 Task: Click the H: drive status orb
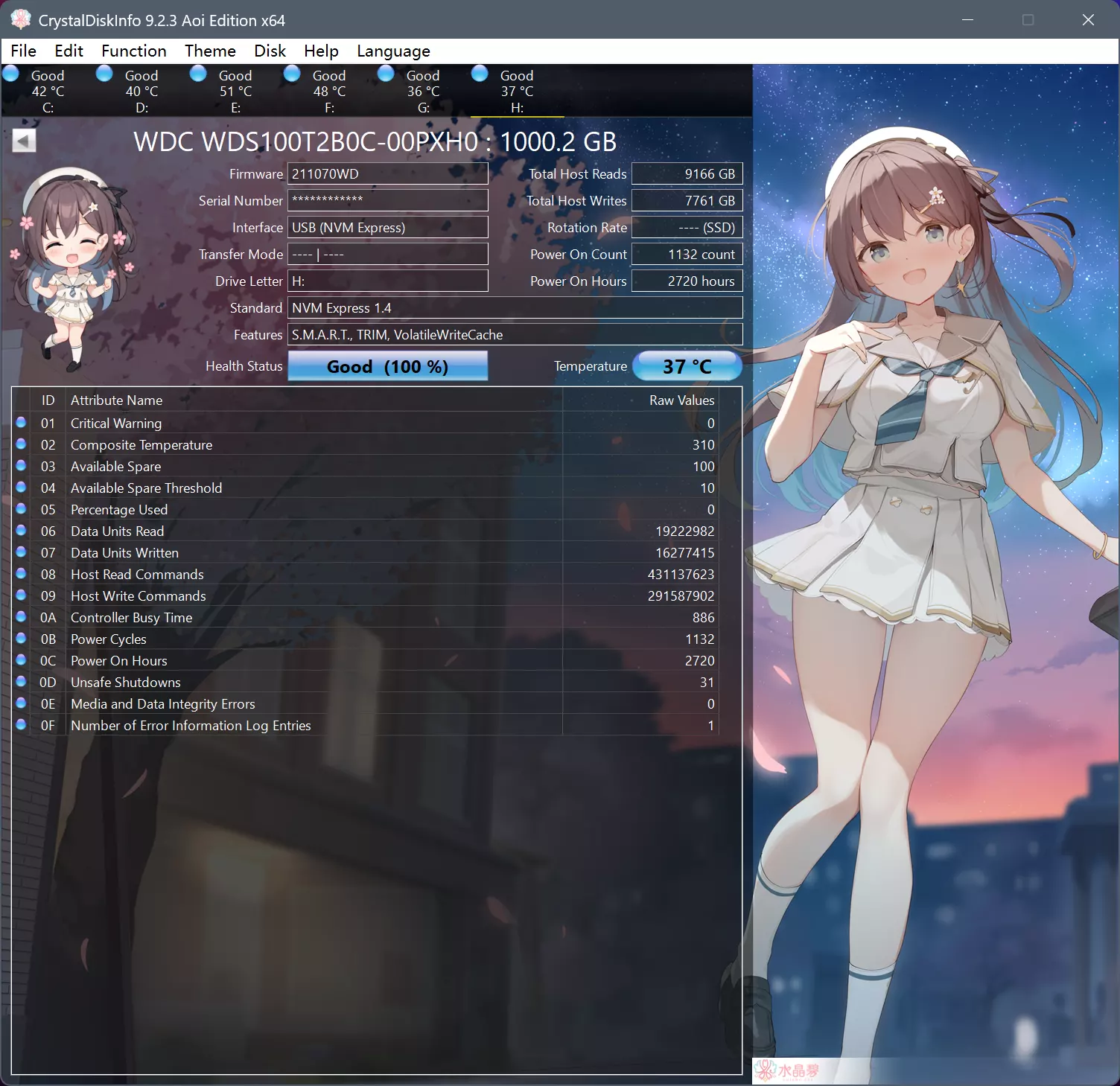click(x=480, y=74)
